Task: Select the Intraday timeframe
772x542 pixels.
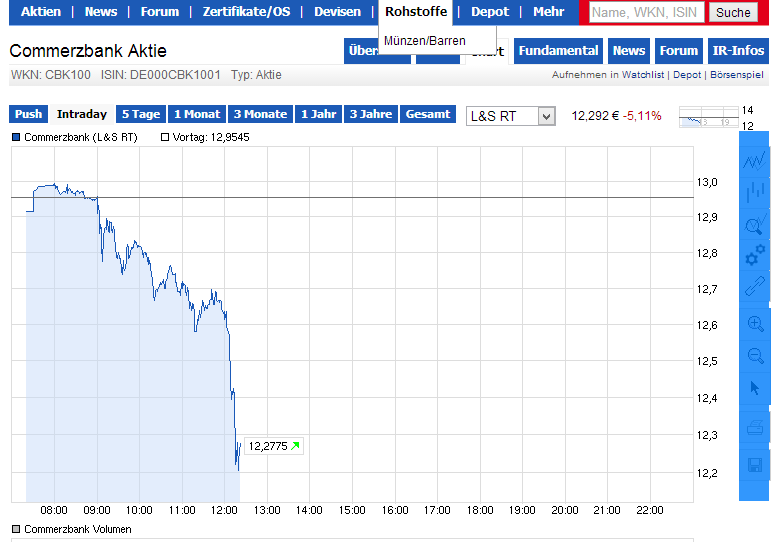Action: pyautogui.click(x=82, y=114)
